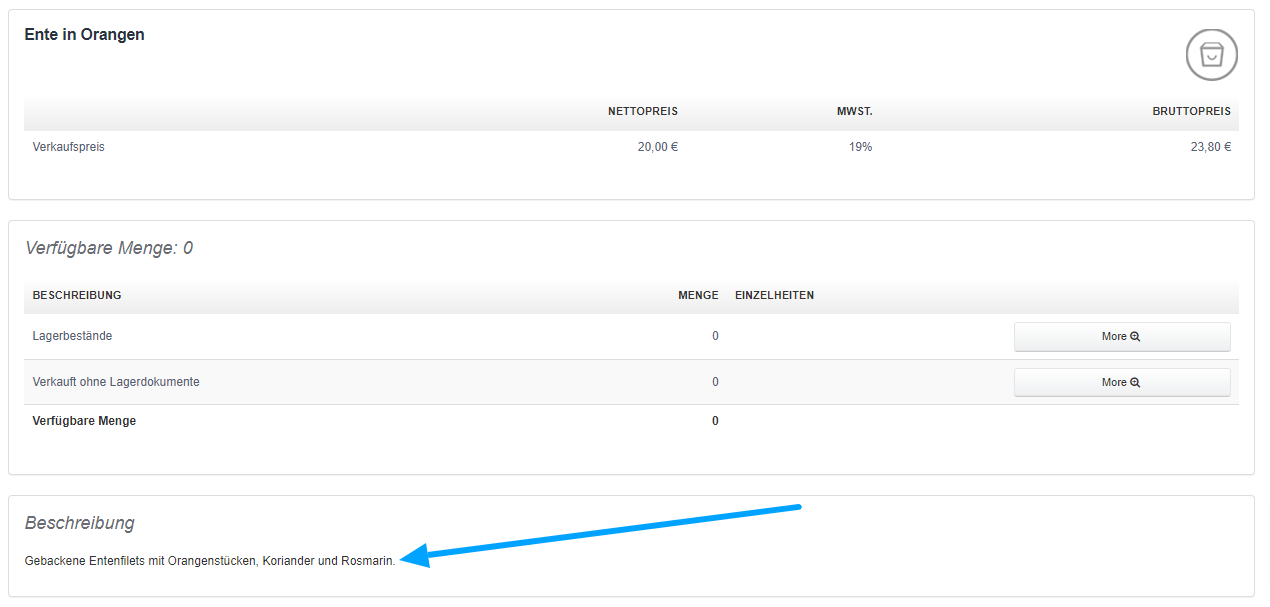Viewport: 1270px width, 607px height.
Task: Select the bold total quantity 0
Action: pos(715,421)
